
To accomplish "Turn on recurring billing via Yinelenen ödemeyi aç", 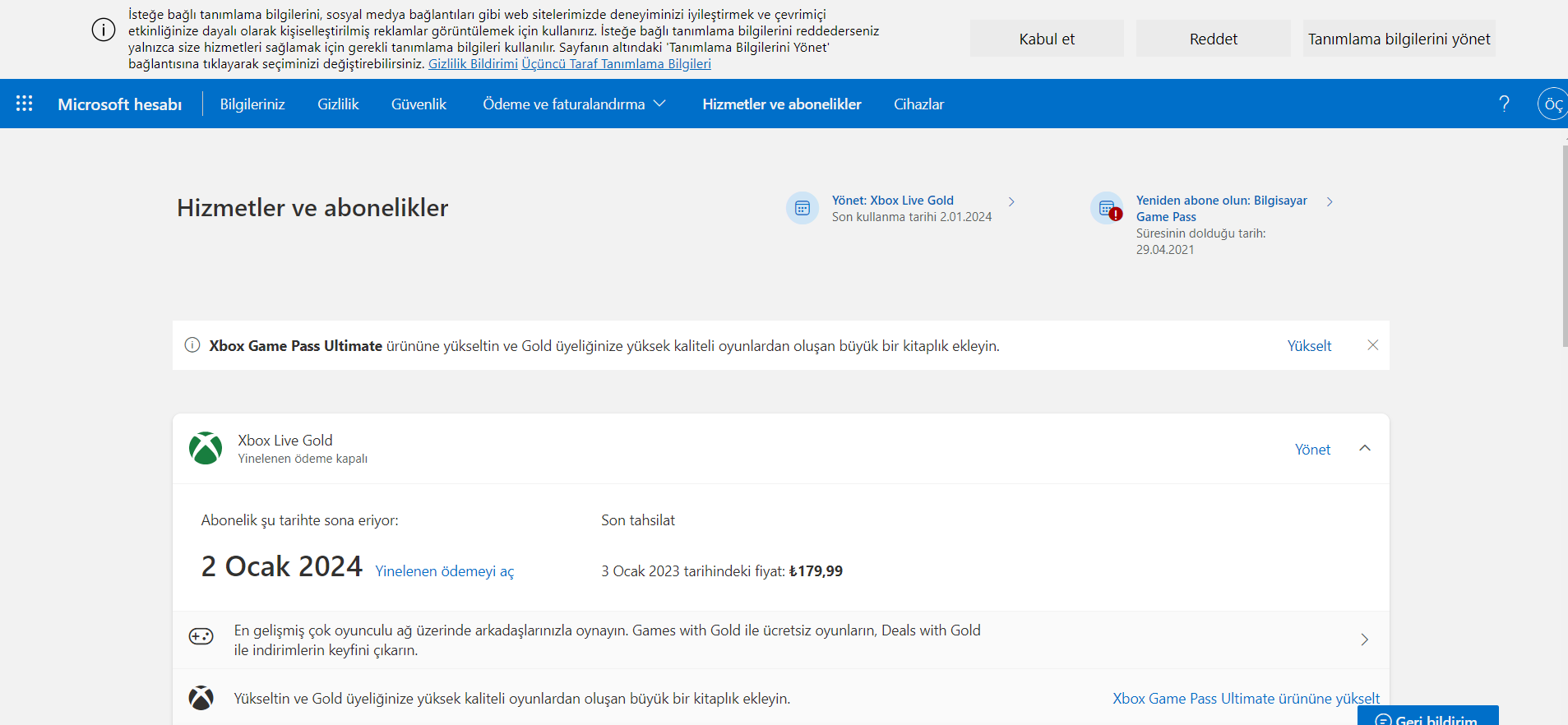I will point(445,571).
